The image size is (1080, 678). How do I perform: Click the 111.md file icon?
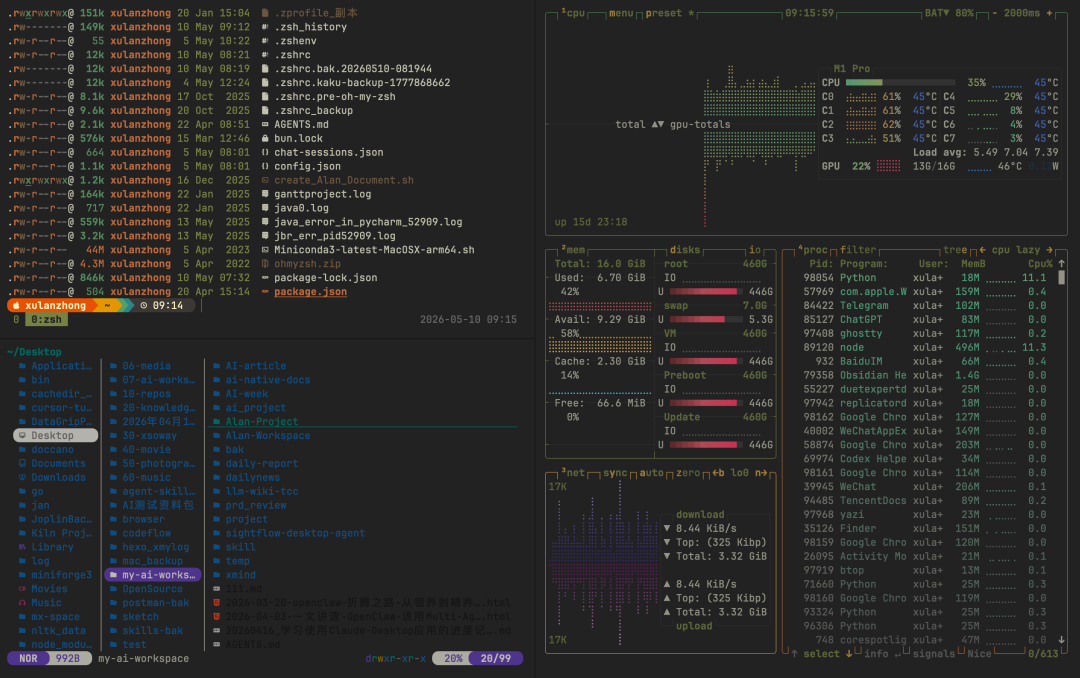tap(217, 588)
